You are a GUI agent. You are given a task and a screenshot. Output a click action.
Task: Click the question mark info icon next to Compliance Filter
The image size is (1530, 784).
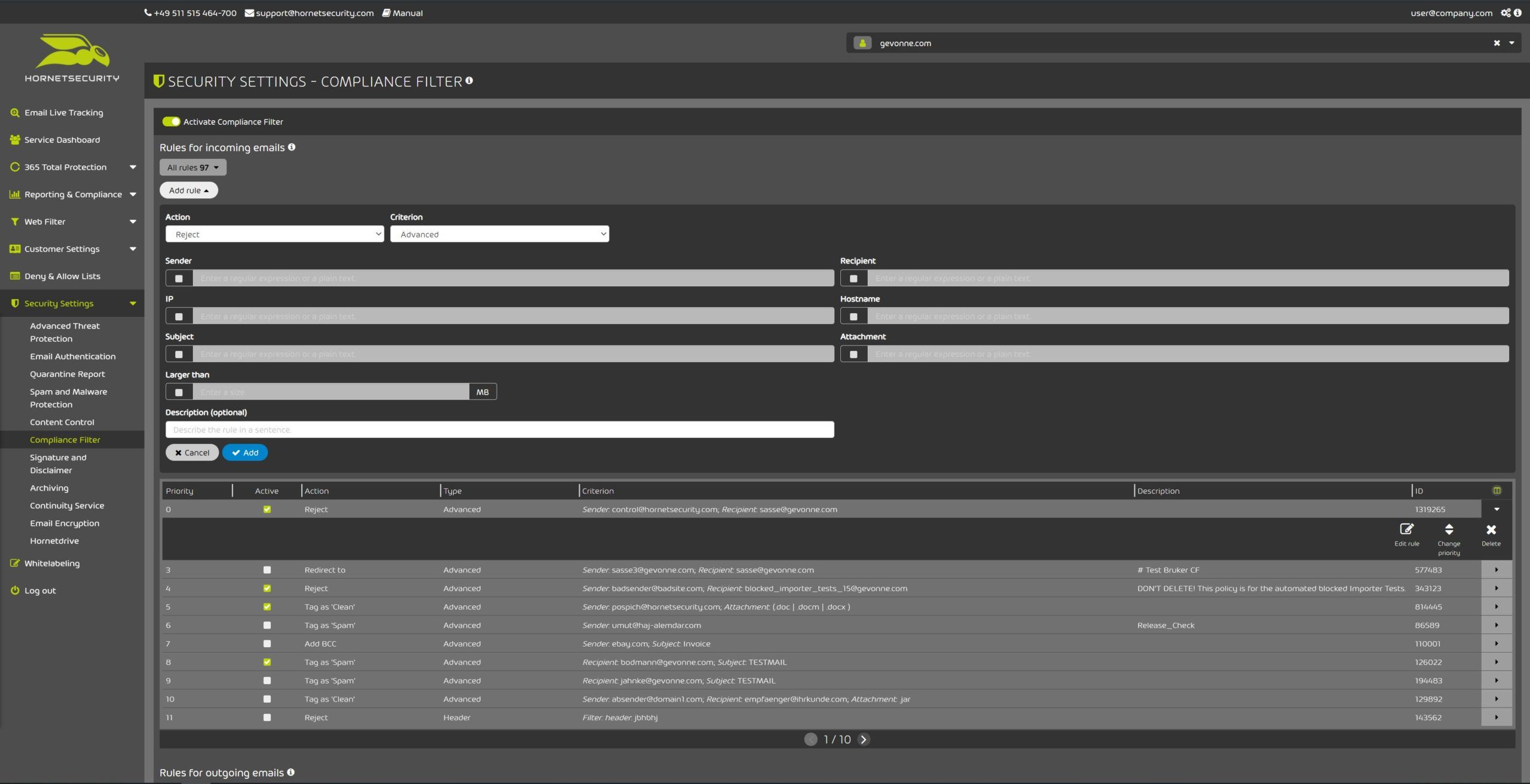click(468, 82)
